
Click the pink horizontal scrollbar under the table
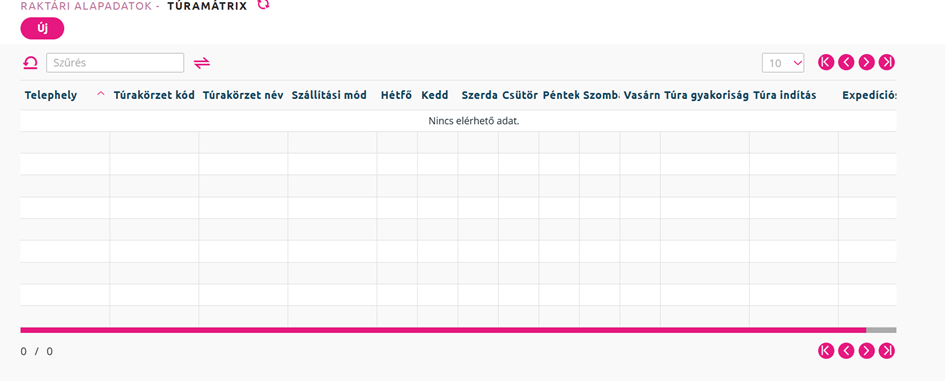[x=443, y=330]
